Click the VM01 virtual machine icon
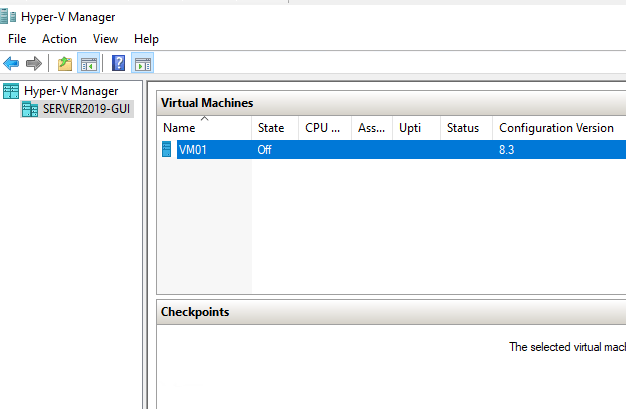The height and width of the screenshot is (409, 626). click(x=166, y=149)
